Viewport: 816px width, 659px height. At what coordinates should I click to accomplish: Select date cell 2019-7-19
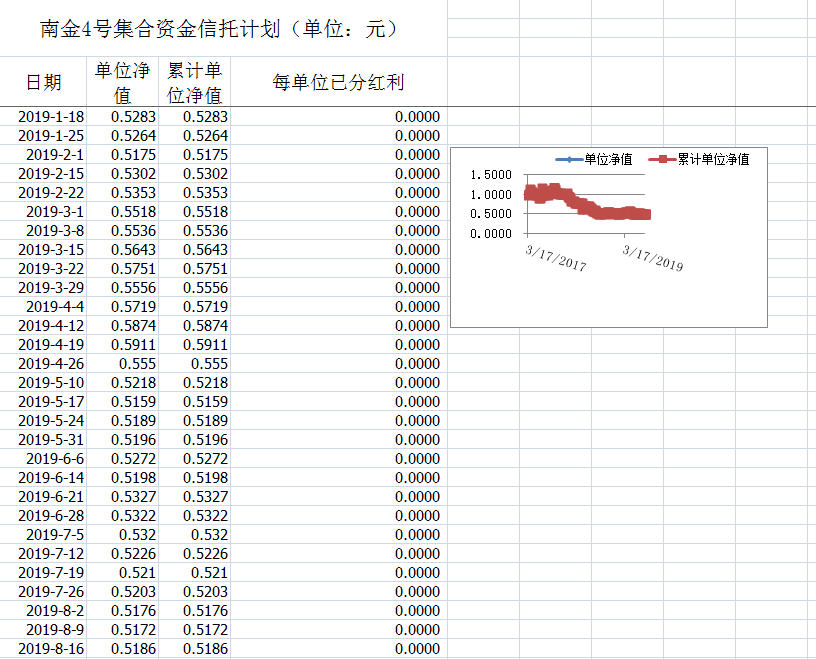click(43, 573)
